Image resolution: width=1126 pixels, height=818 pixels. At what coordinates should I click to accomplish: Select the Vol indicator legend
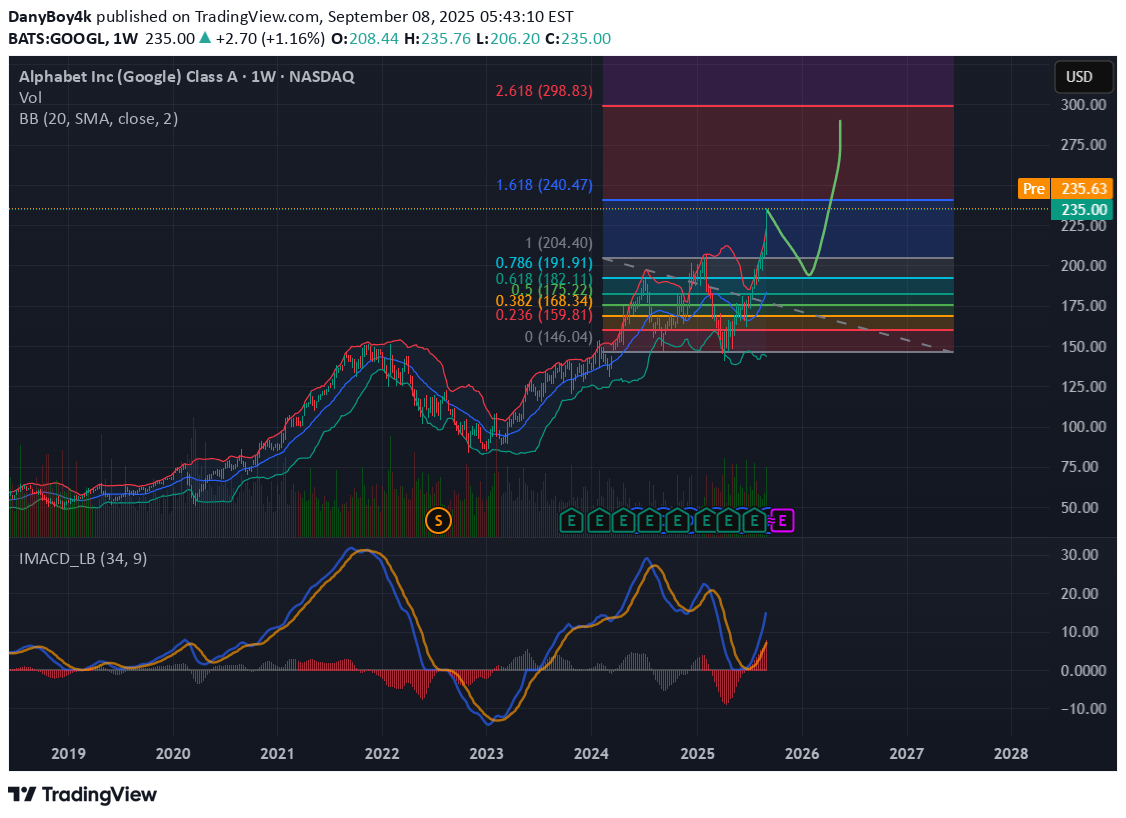tap(30, 97)
